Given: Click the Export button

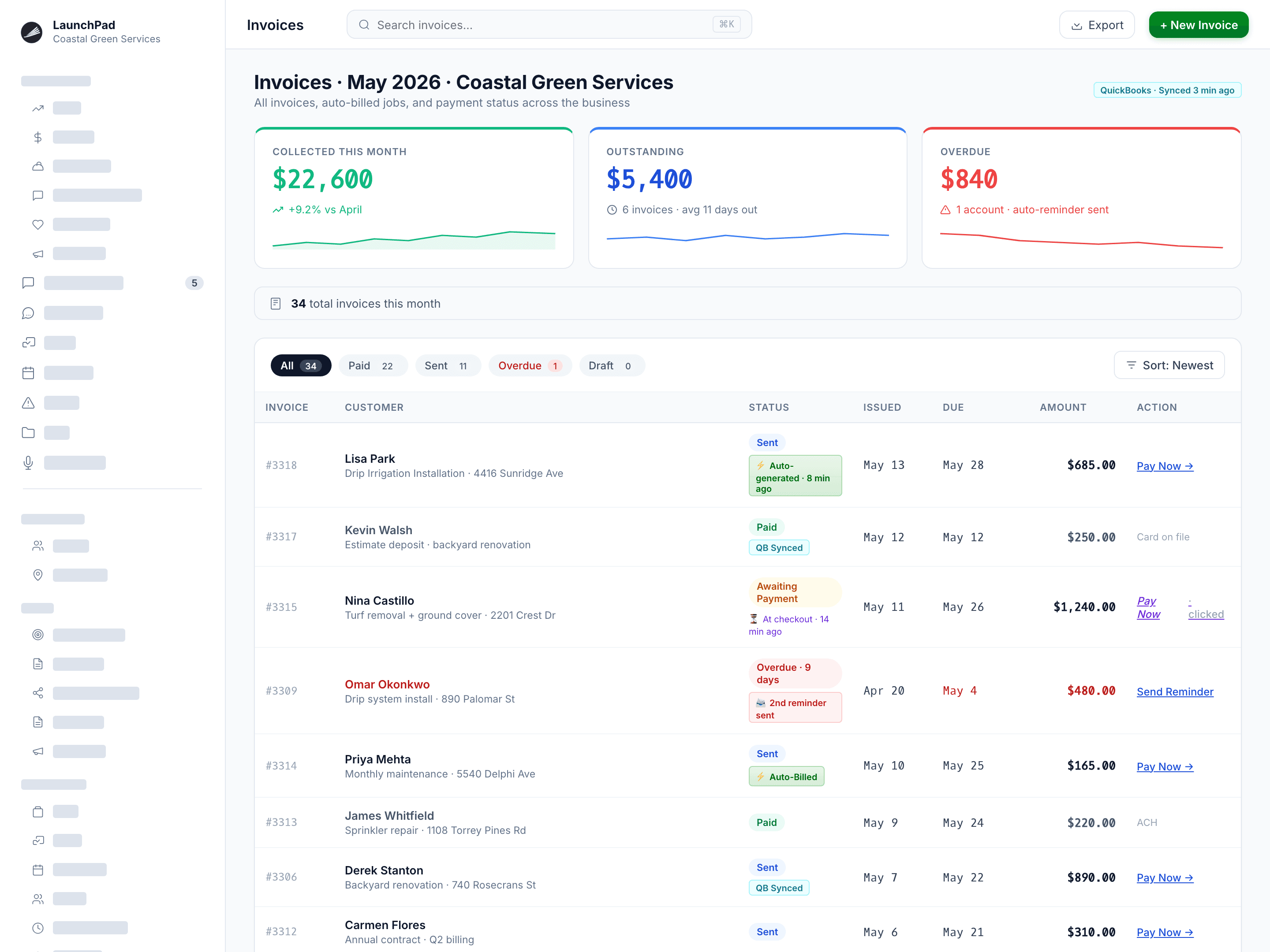Looking at the screenshot, I should (1097, 25).
